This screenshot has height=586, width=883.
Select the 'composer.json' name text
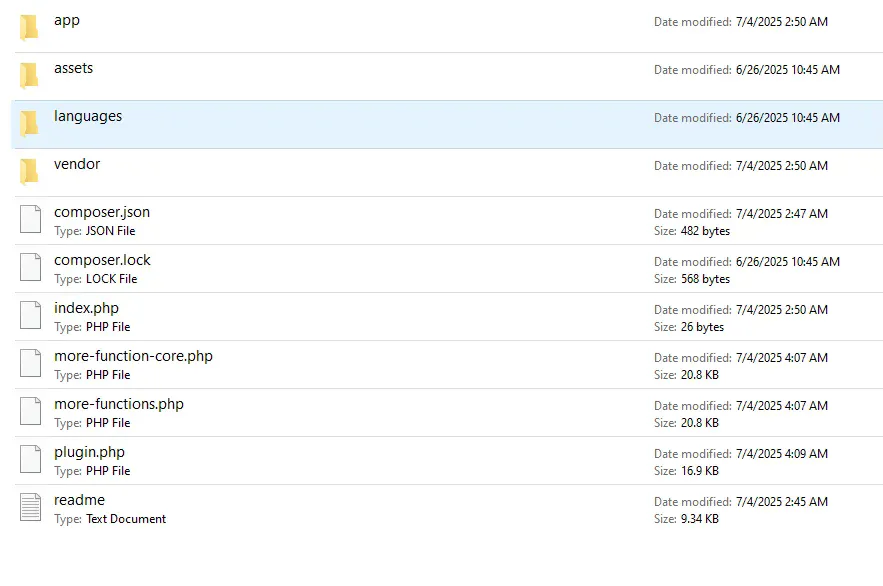[102, 213]
